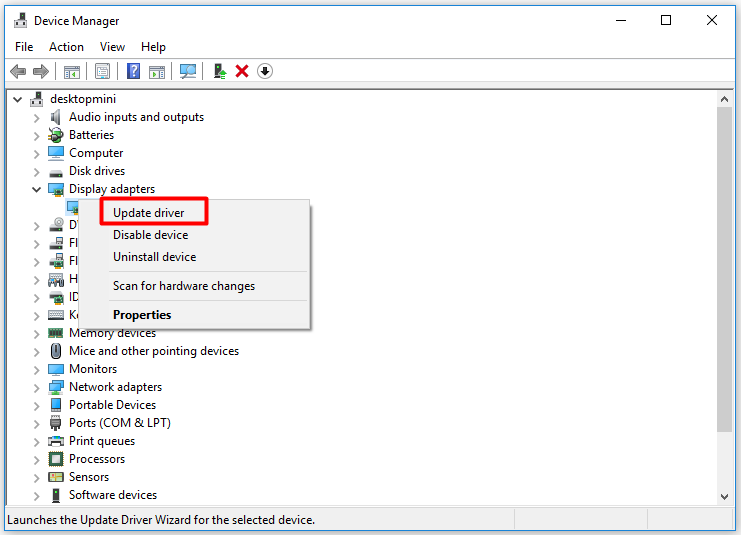741x535 pixels.
Task: Click the scrollbar down arrow
Action: coord(724,496)
